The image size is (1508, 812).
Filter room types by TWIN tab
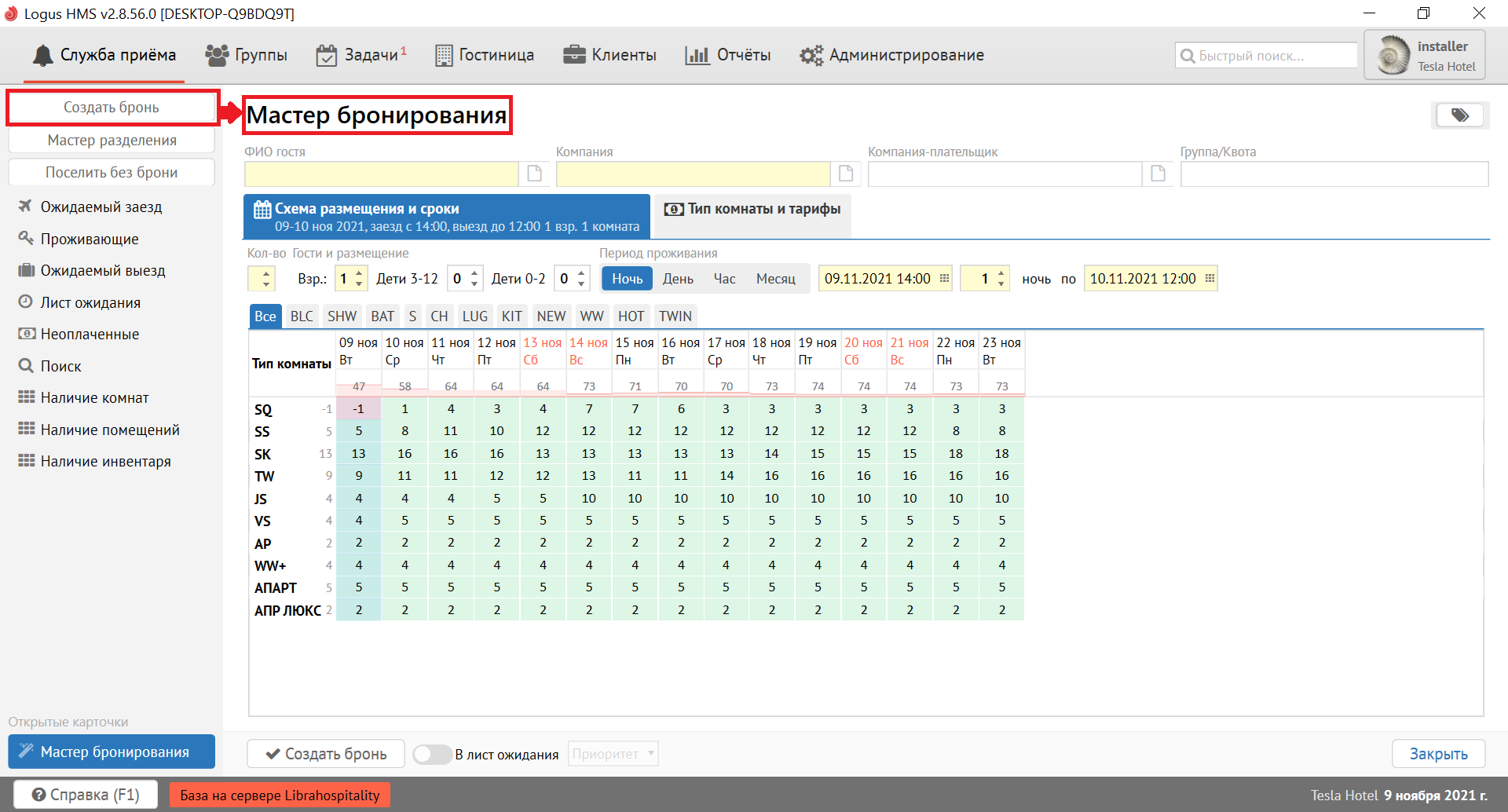tap(675, 316)
